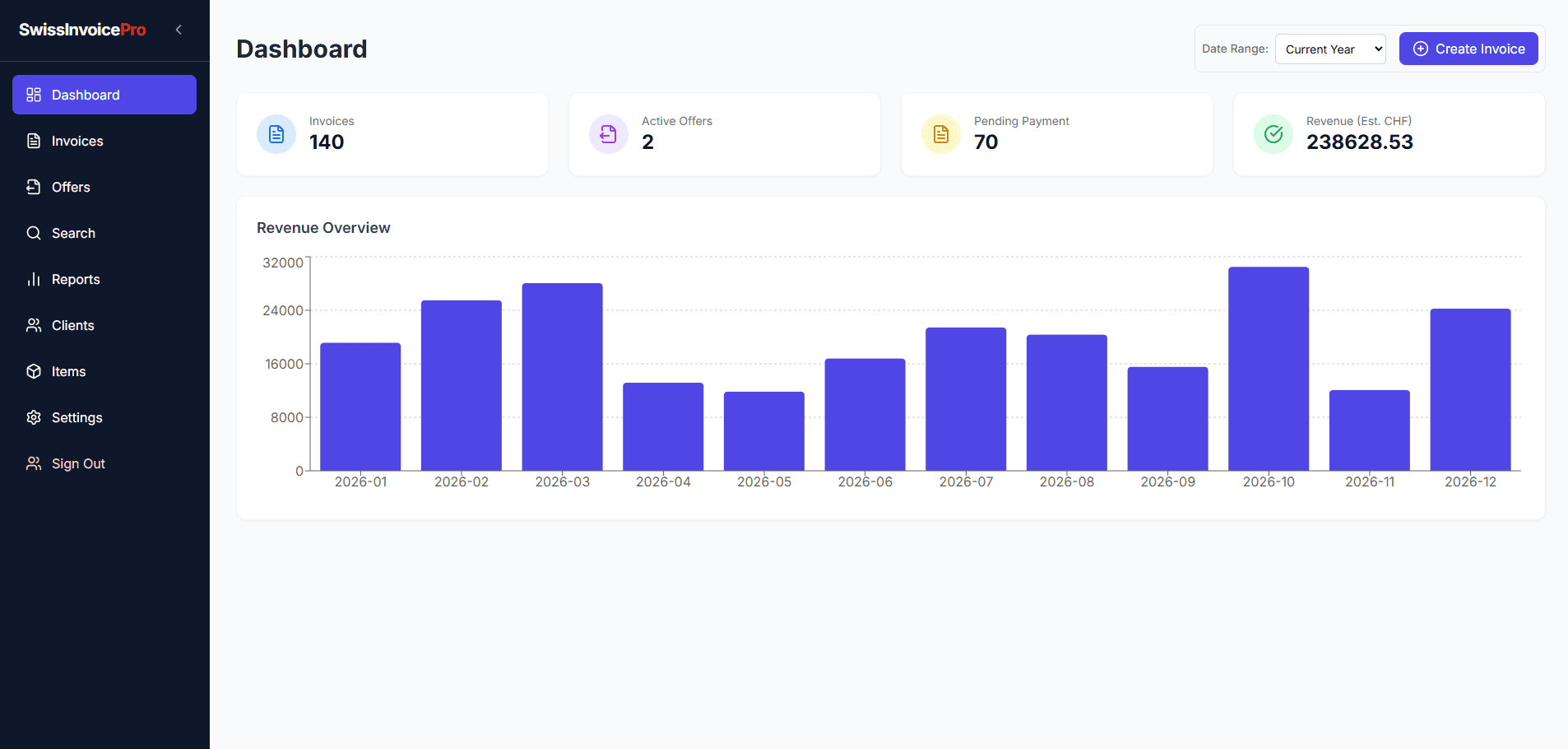Click the yellow Pending Payment card icon

(x=941, y=134)
